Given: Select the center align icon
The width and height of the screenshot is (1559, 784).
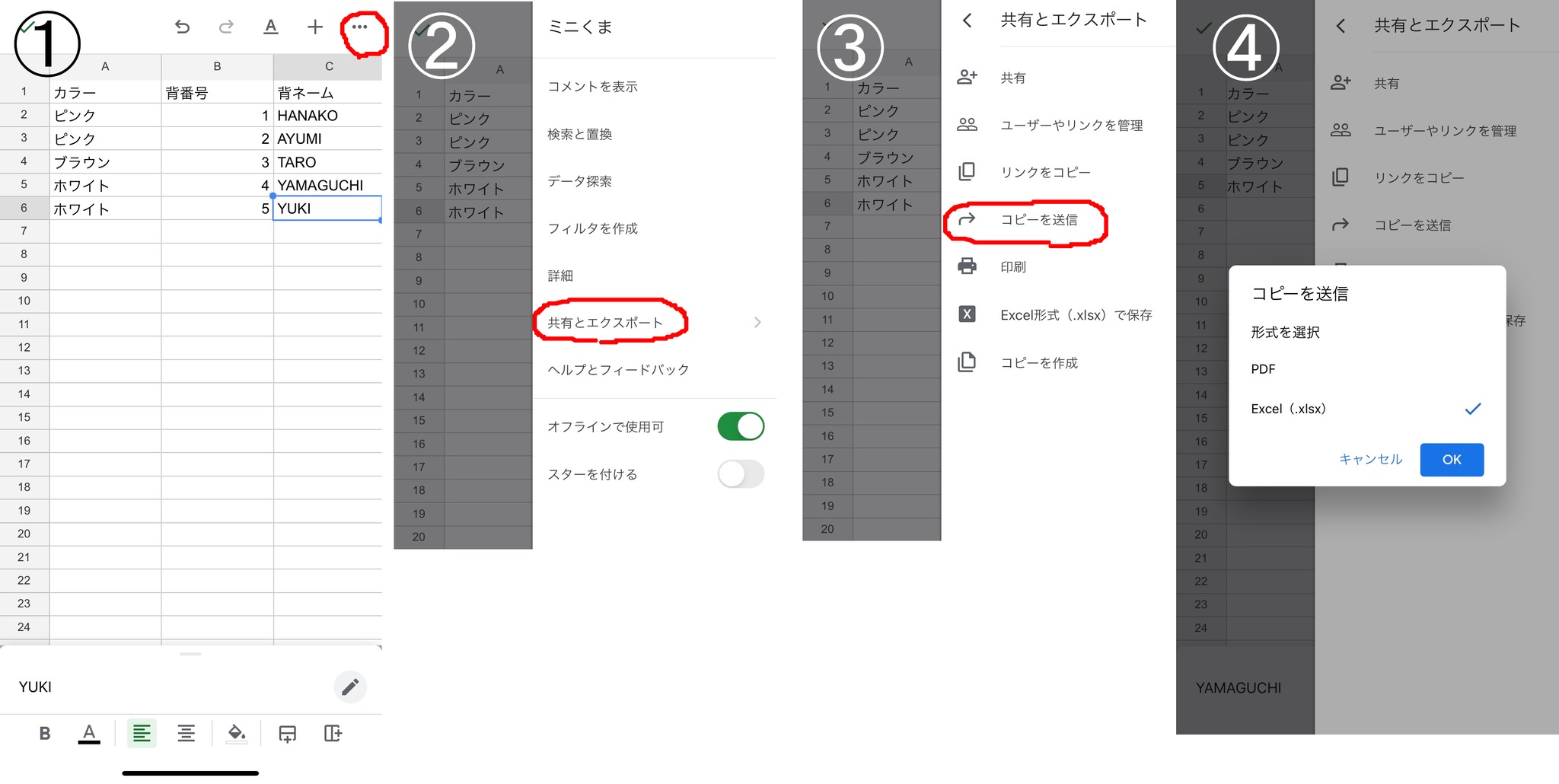Looking at the screenshot, I should point(187,733).
